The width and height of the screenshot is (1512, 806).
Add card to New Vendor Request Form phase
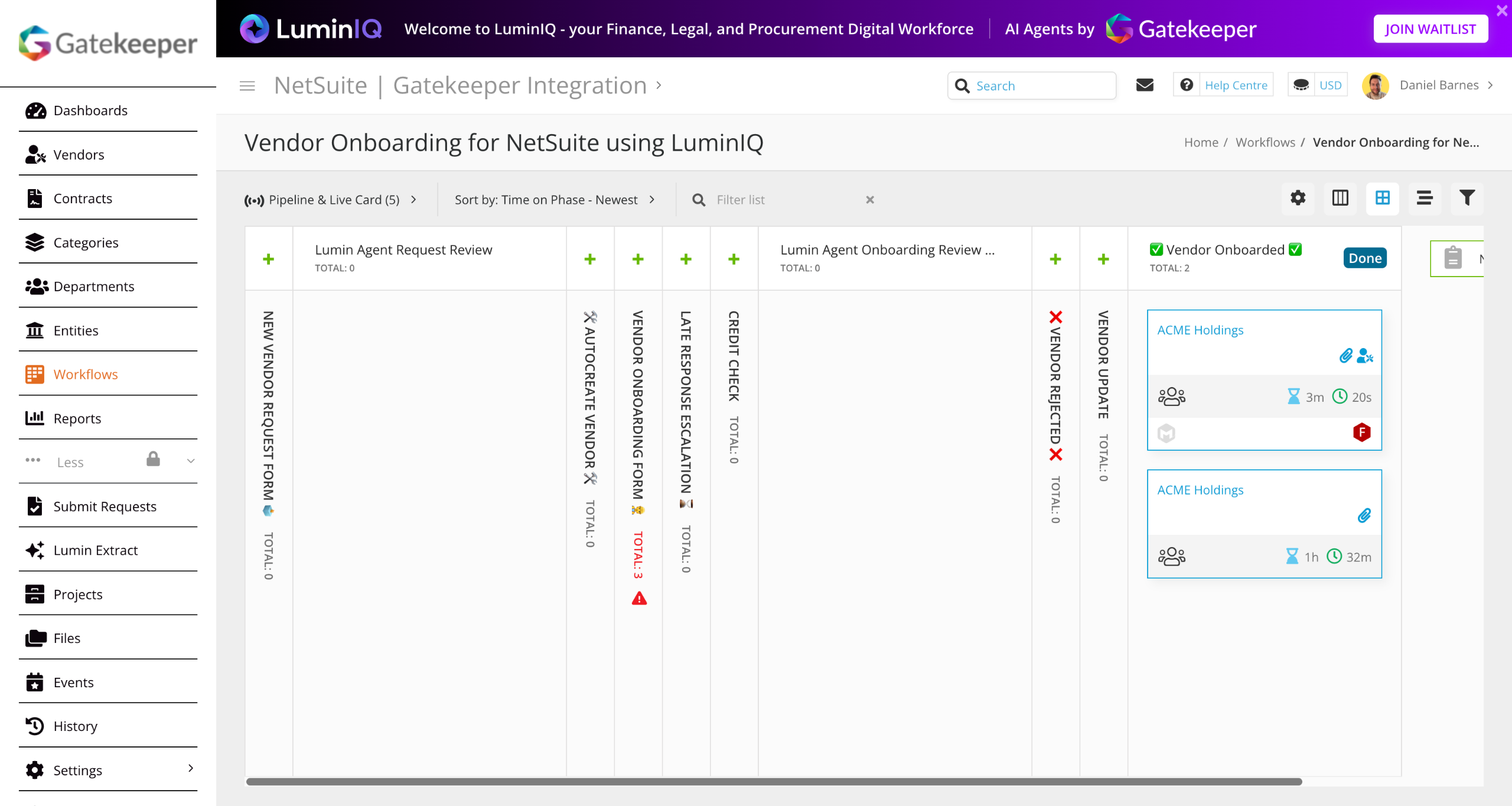269,259
